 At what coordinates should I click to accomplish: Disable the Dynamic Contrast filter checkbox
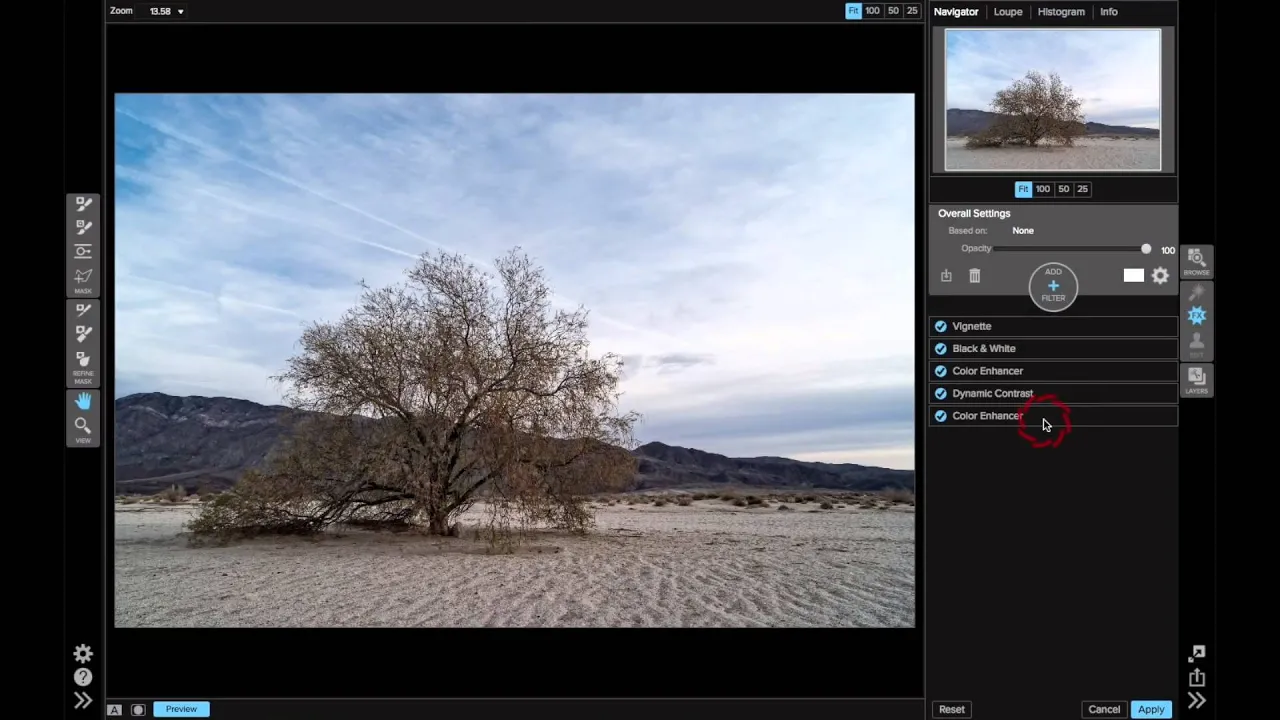click(940, 394)
